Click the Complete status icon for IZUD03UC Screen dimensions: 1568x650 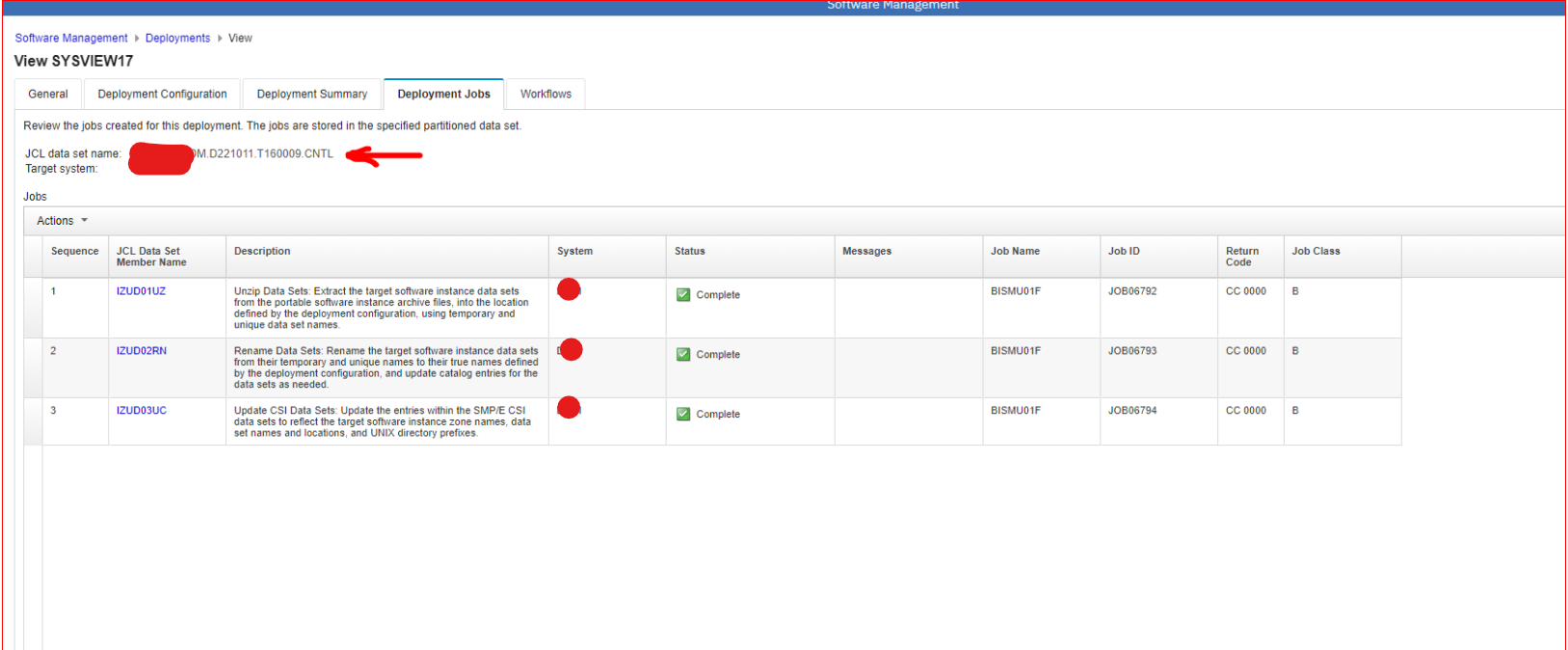point(683,415)
